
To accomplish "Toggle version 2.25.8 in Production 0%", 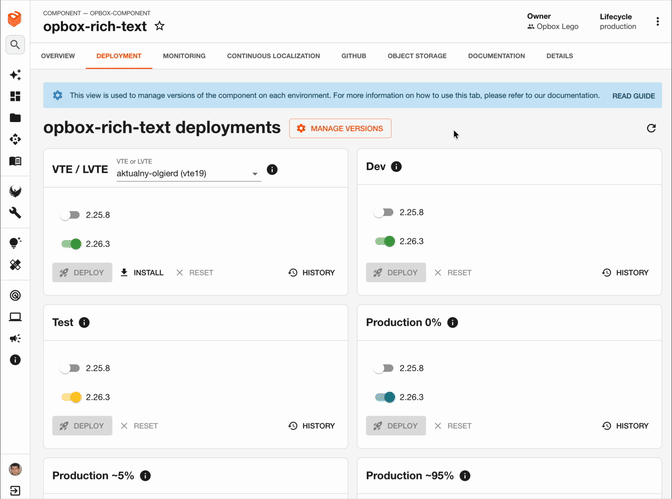I will [384, 368].
